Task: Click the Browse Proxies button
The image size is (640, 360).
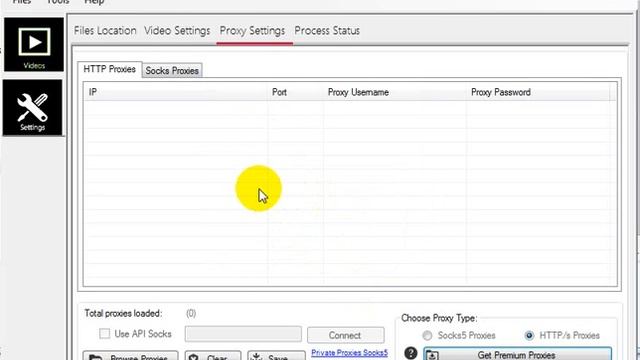Action: 130,356
